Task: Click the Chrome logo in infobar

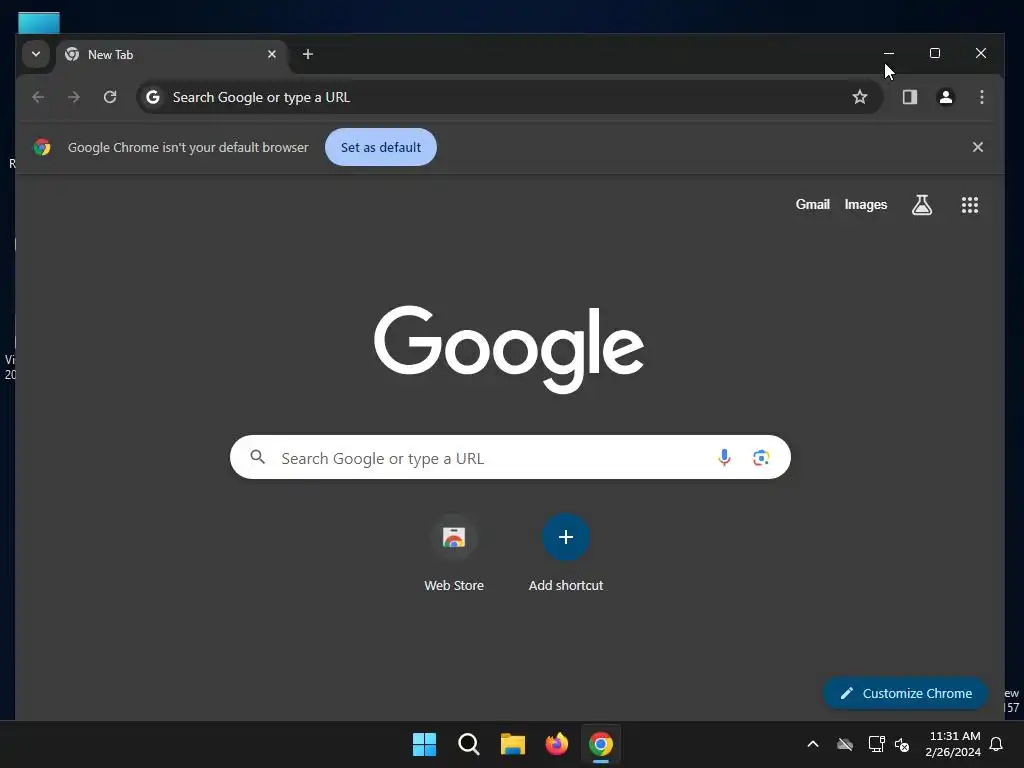Action: click(42, 147)
